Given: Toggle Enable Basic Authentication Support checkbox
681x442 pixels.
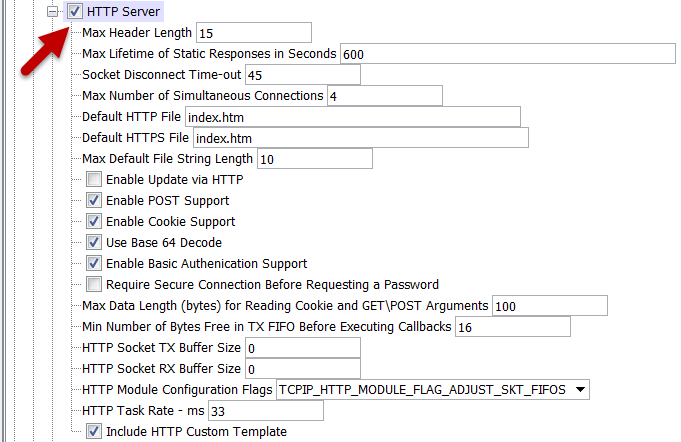Looking at the screenshot, I should [x=94, y=264].
